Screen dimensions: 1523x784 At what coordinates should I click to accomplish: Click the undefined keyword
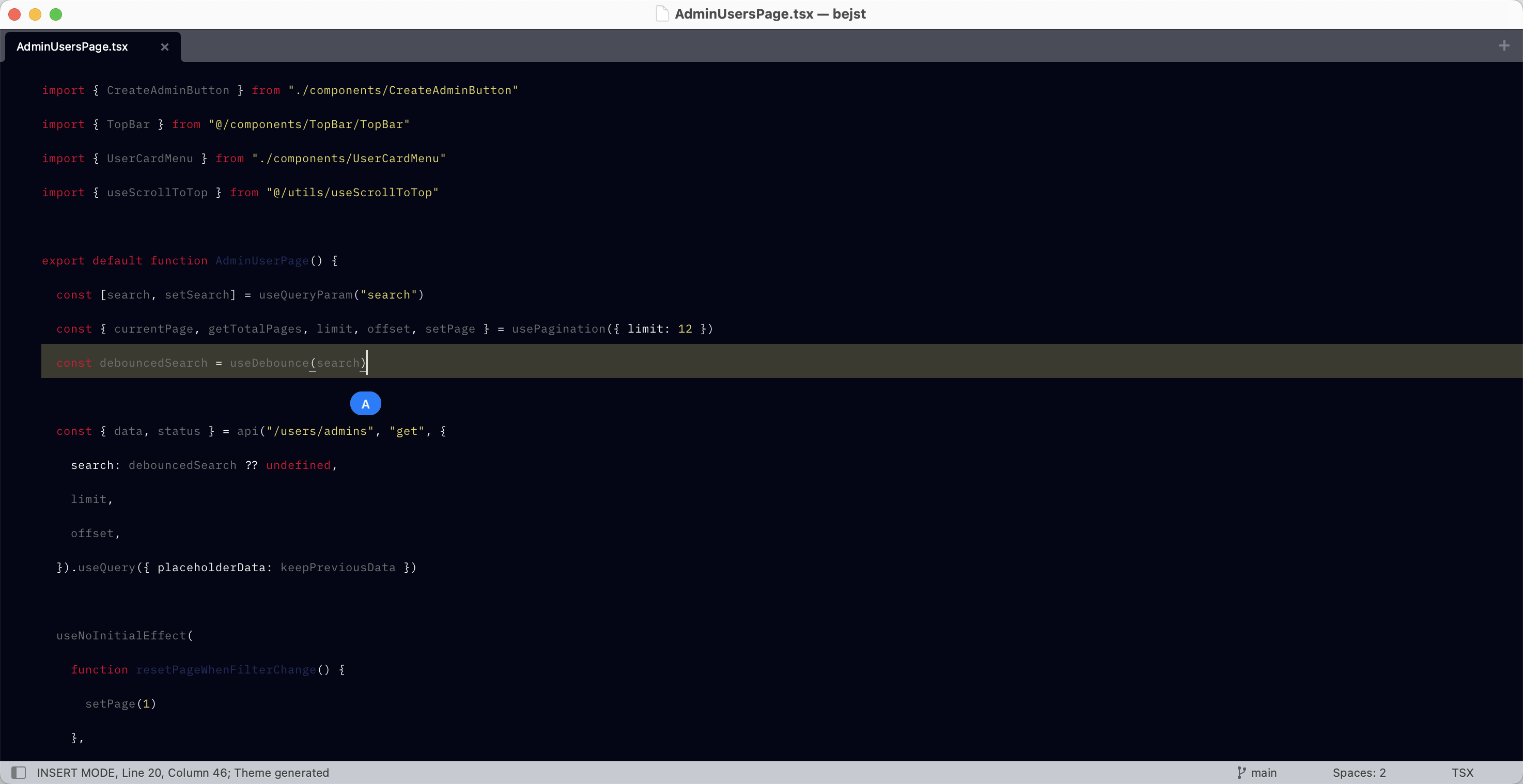[298, 465]
